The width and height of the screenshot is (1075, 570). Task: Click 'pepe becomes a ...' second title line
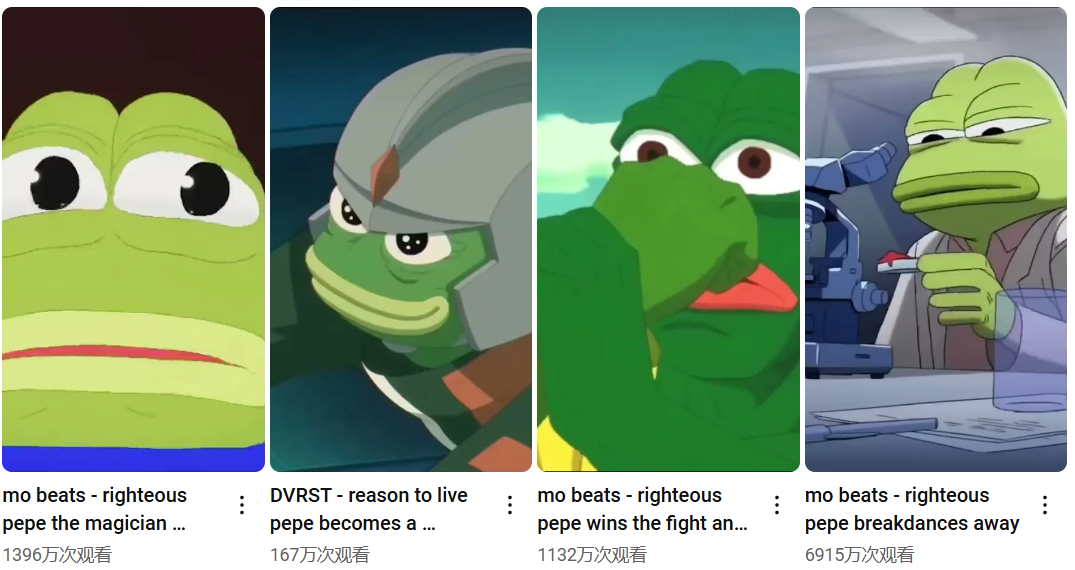tap(353, 523)
